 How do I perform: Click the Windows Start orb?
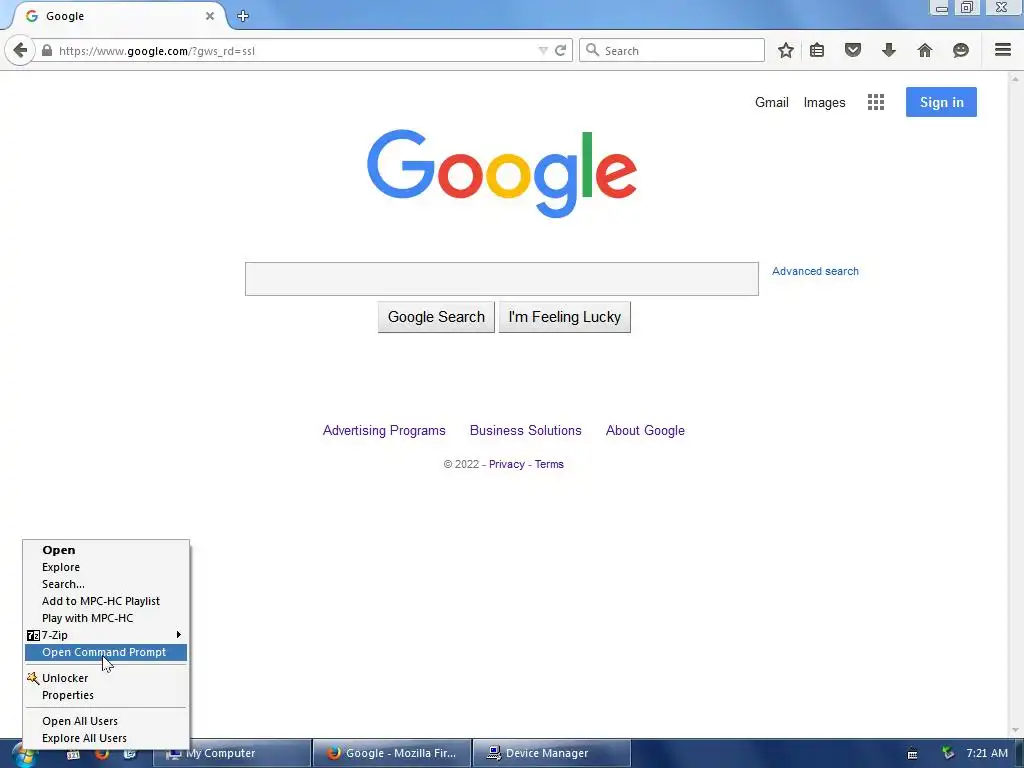tap(24, 756)
